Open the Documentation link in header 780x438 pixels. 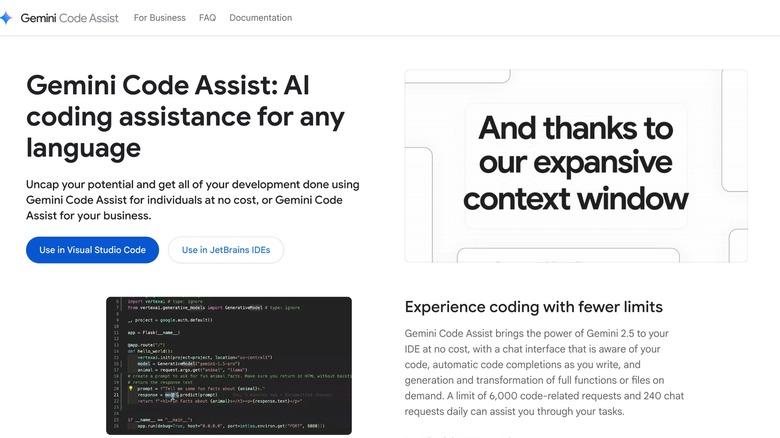[x=261, y=18]
